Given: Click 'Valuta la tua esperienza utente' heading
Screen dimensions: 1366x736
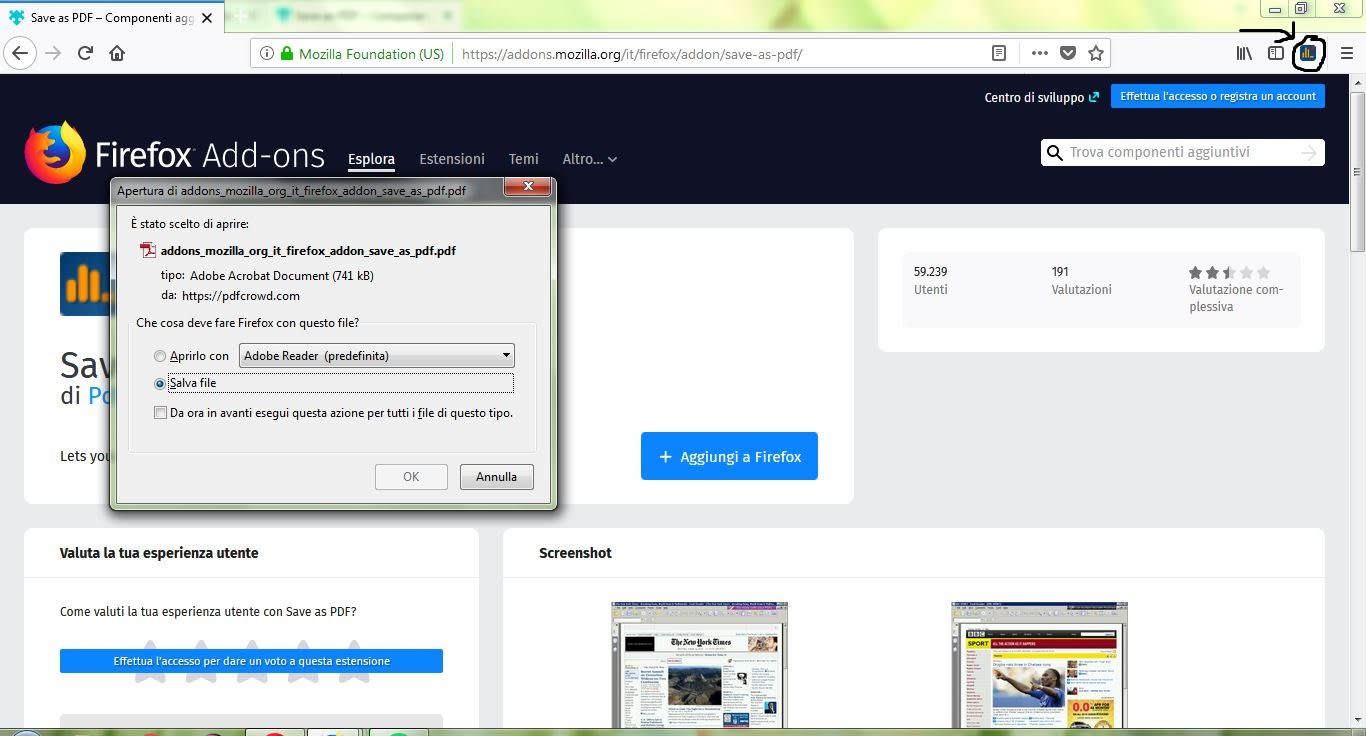Looking at the screenshot, I should 159,553.
